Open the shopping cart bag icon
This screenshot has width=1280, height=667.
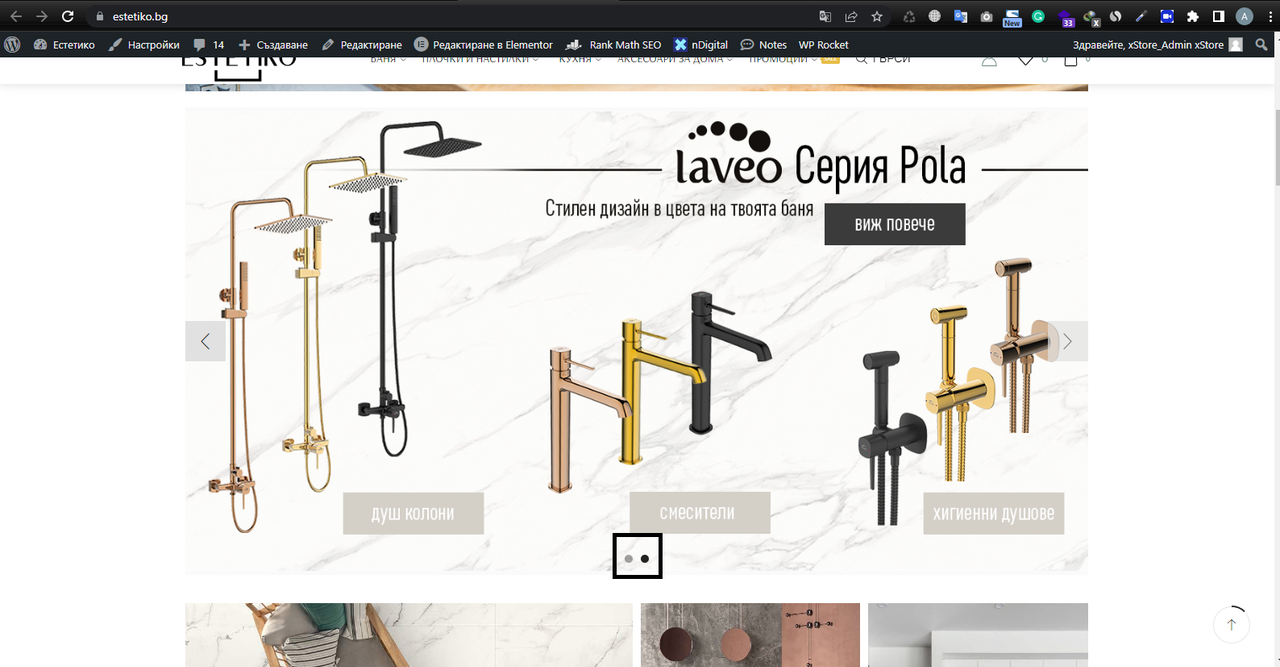[x=1070, y=60]
